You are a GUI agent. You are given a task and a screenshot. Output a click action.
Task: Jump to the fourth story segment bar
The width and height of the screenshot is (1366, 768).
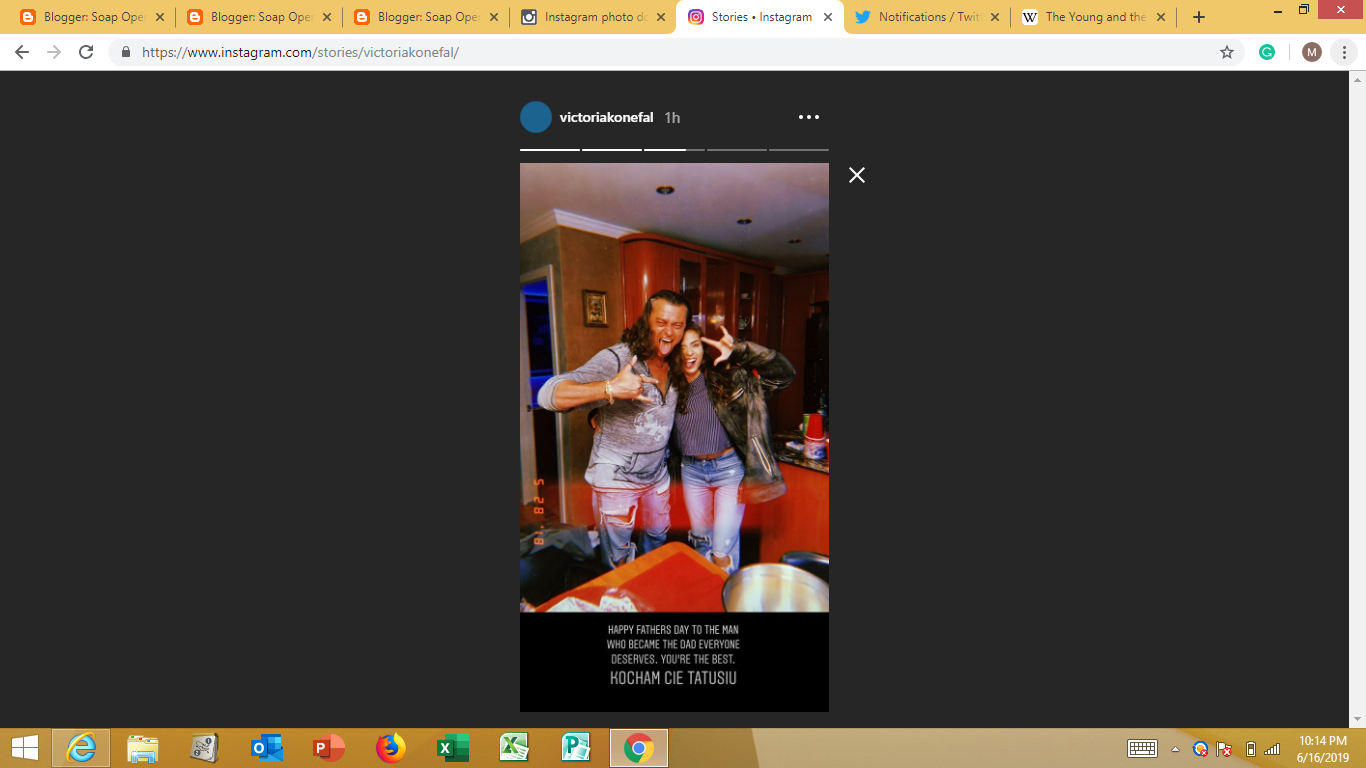737,150
